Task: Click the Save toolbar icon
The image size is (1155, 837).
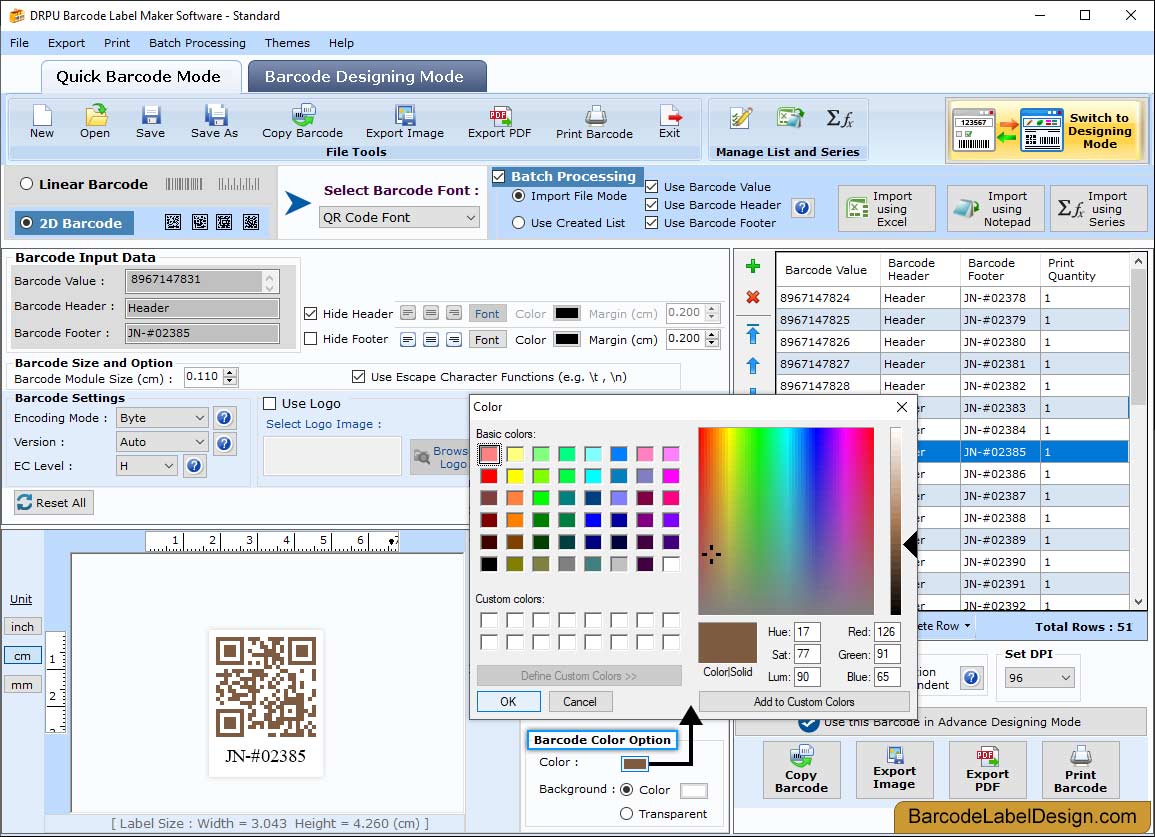Action: 150,121
